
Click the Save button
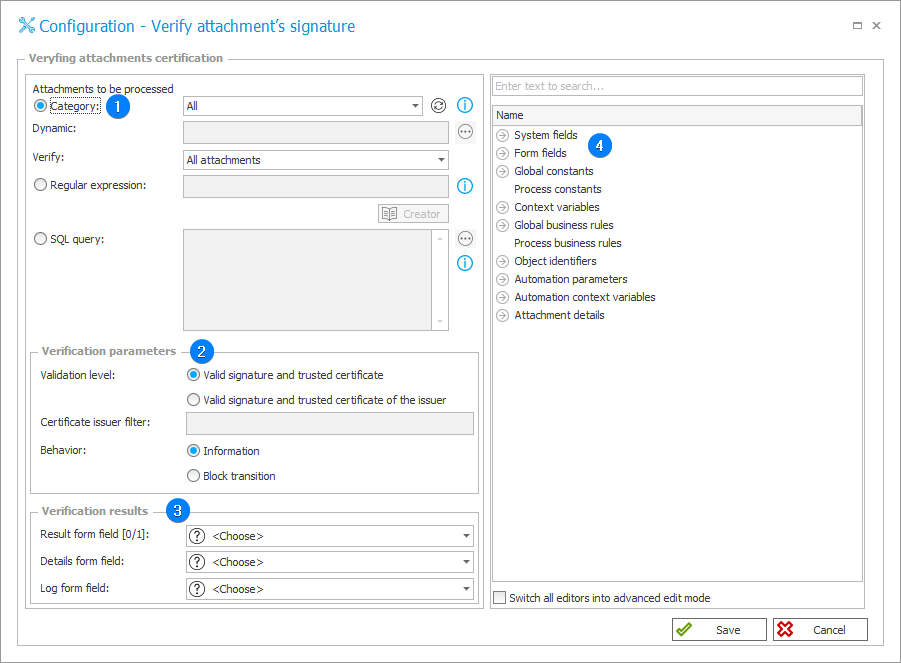[719, 630]
